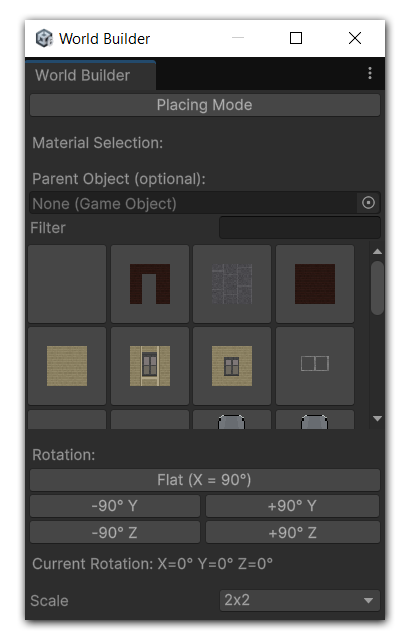Image resolution: width=410 pixels, height=640 pixels.
Task: Select the double outline rectangle tile
Action: (315, 366)
